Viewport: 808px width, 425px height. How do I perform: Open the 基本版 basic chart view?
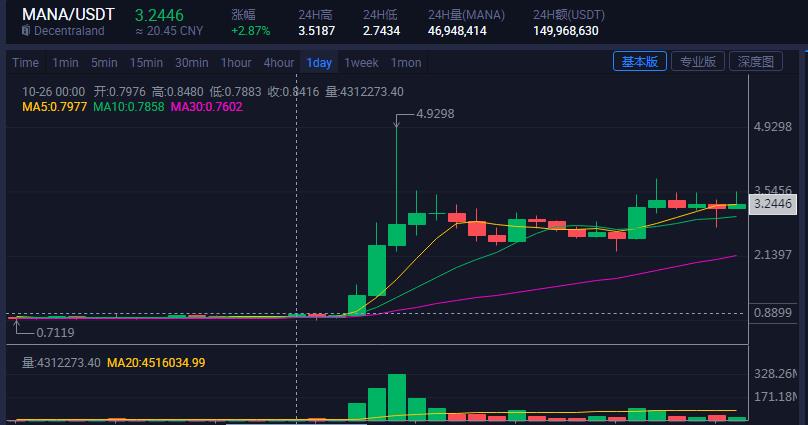[639, 62]
